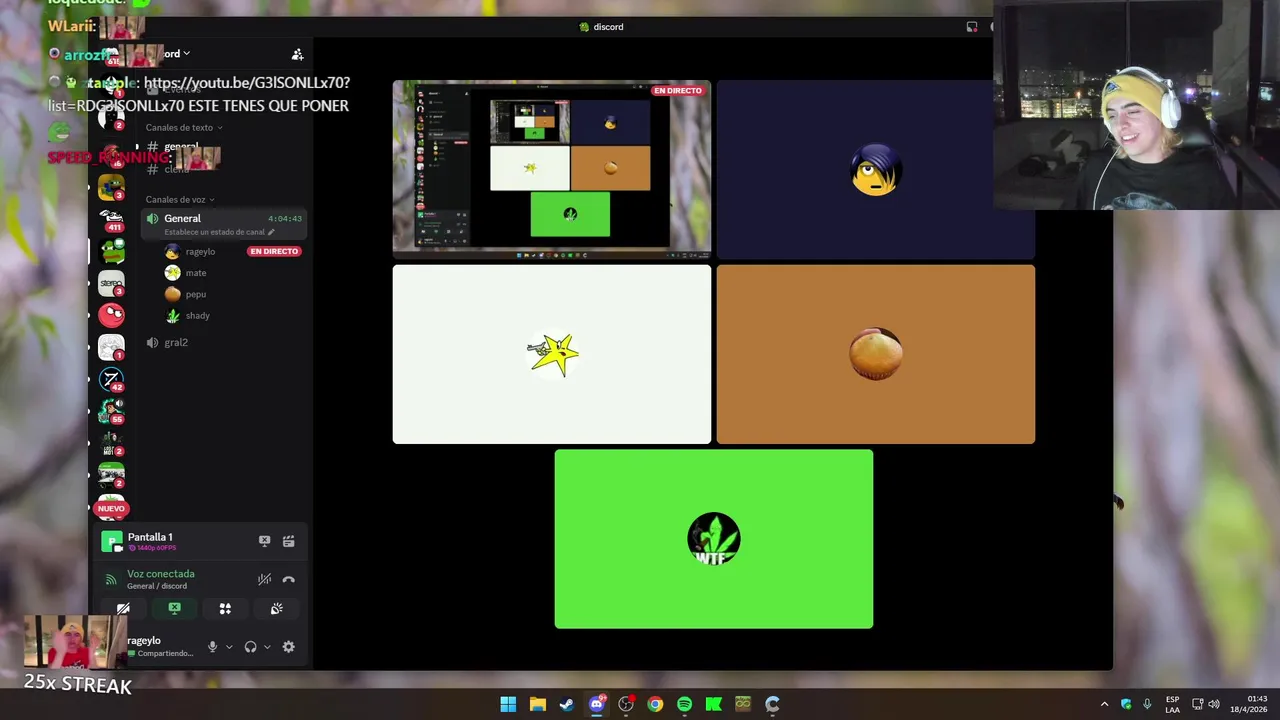This screenshot has width=1280, height=720.
Task: Open the soundboard button
Action: [x=276, y=608]
